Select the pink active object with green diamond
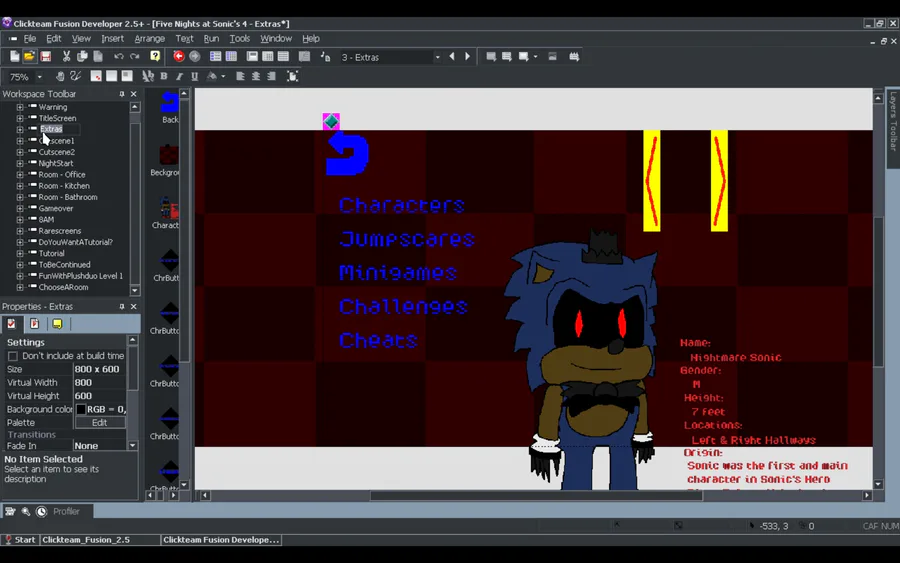This screenshot has height=563, width=900. coord(331,121)
